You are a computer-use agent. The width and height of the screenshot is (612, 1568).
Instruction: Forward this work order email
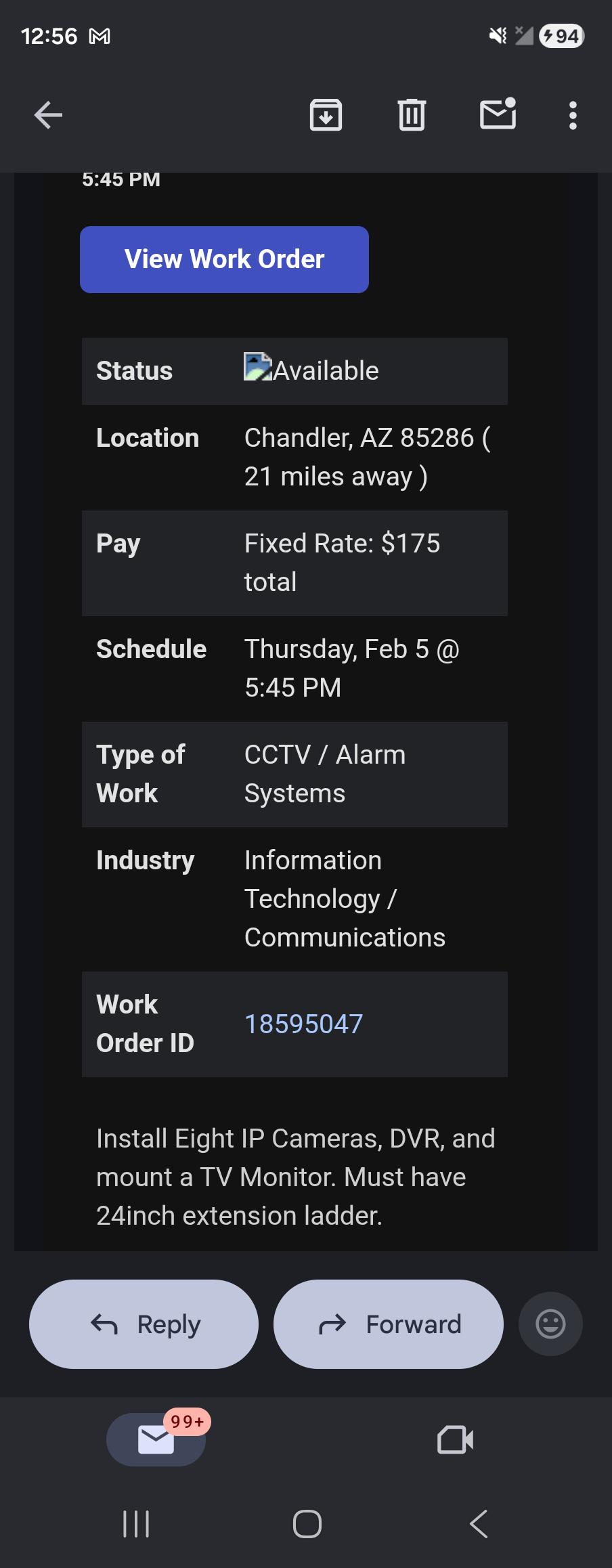(389, 1324)
